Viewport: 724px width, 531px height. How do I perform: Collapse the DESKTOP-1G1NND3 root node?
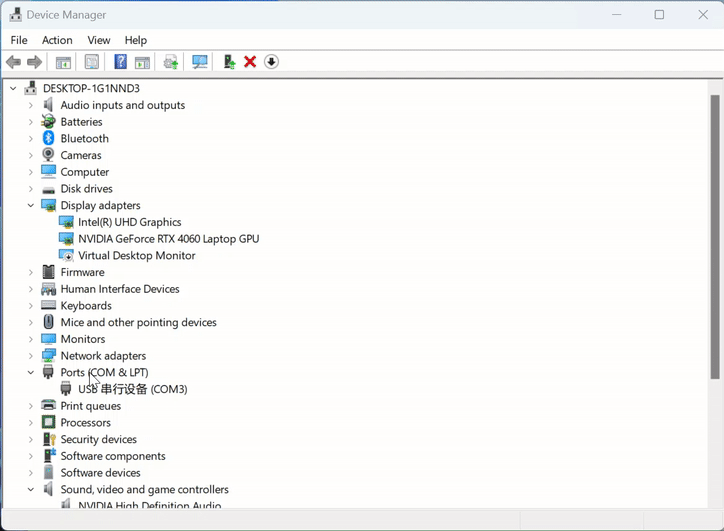click(x=13, y=88)
